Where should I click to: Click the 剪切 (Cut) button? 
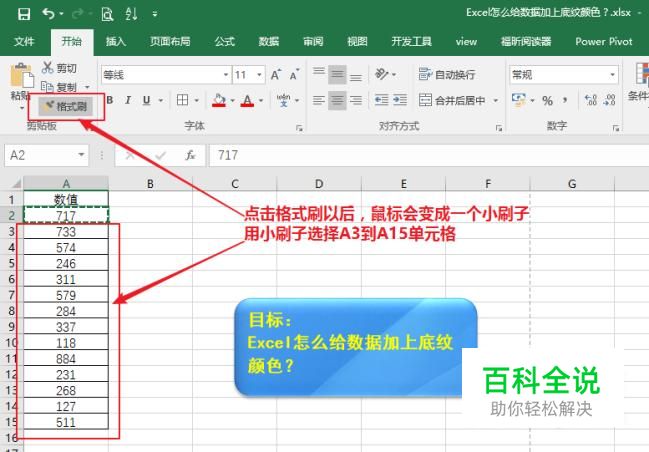60,68
